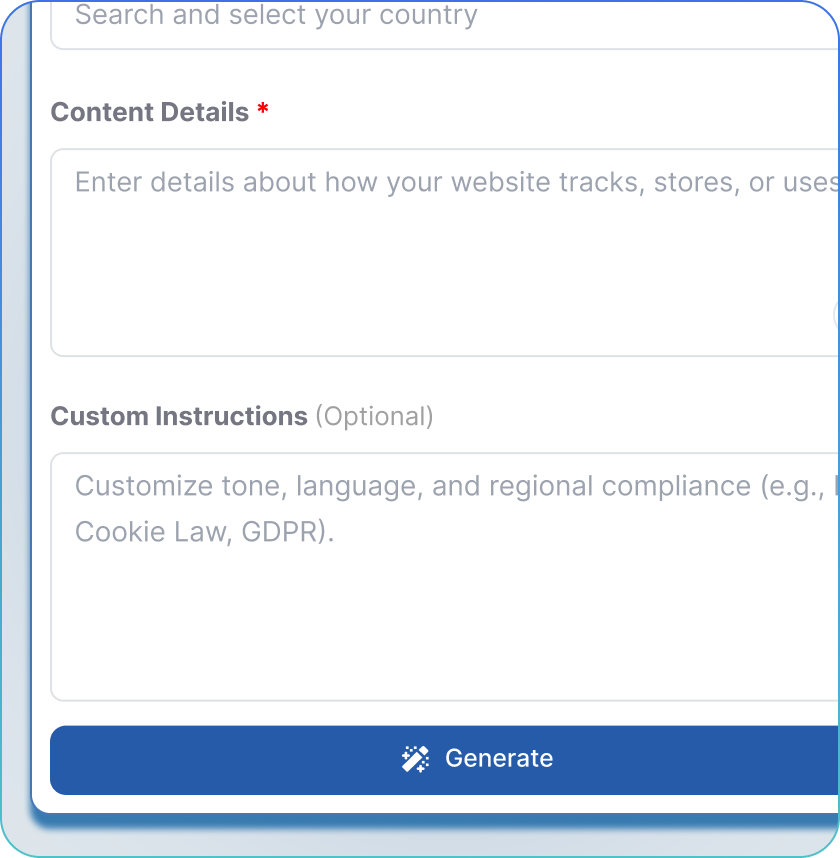Viewport: 840px width, 858px height.
Task: Click the Content Details heading
Action: 150,111
